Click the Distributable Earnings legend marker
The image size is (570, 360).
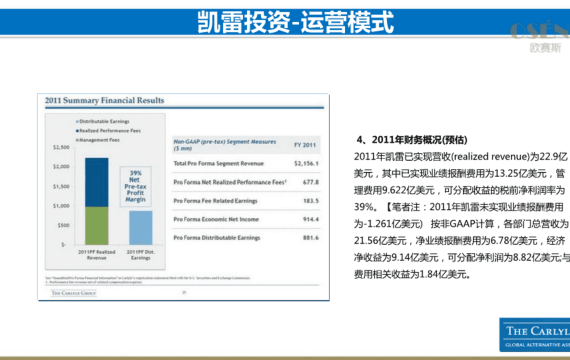click(x=77, y=121)
